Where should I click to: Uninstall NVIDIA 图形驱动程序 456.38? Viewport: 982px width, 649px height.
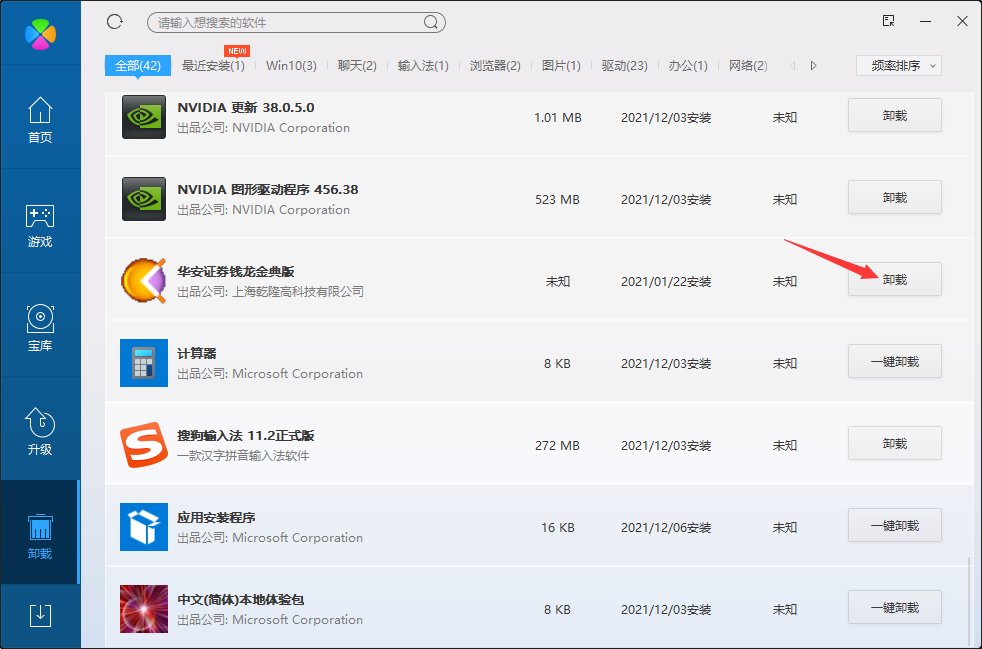(x=894, y=197)
